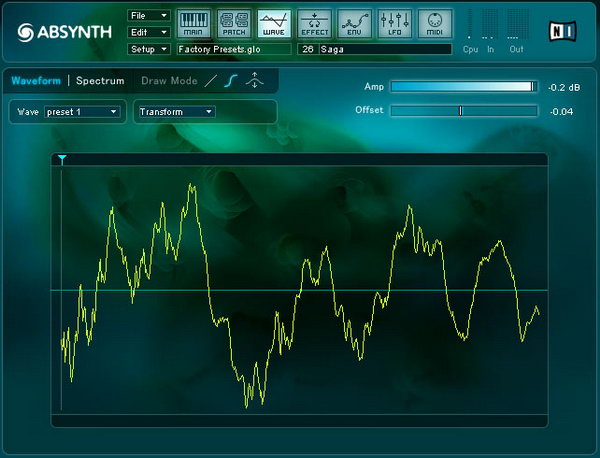Image resolution: width=600 pixels, height=458 pixels.
Task: Switch to the Waveform view
Action: [x=36, y=81]
